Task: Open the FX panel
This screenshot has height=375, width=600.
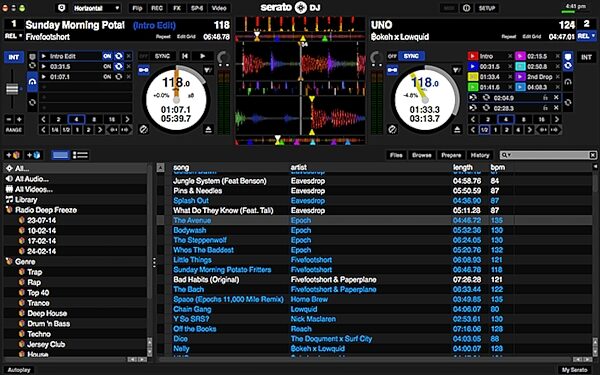Action: [x=177, y=8]
